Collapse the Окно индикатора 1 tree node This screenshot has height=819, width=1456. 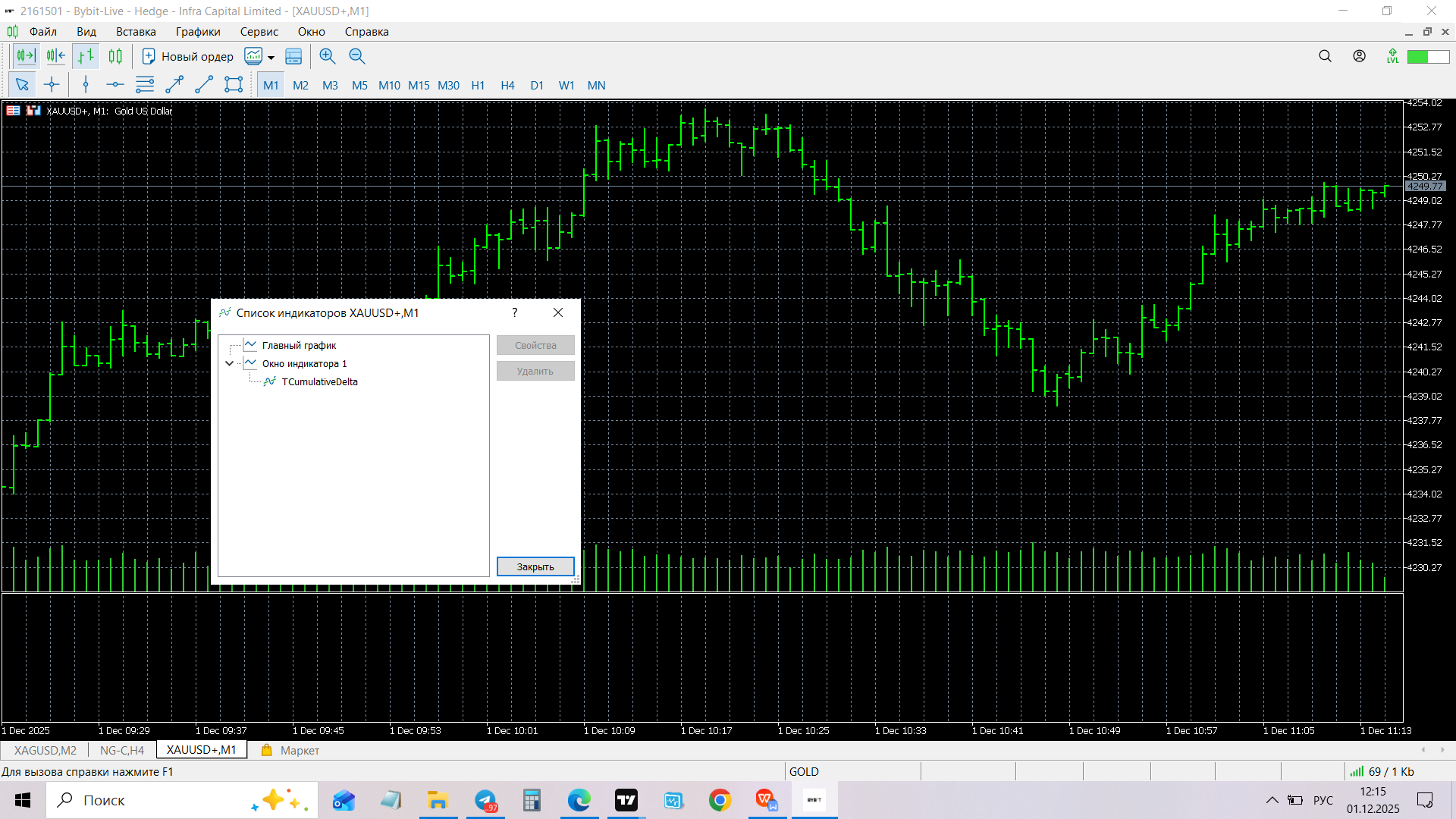click(x=229, y=364)
